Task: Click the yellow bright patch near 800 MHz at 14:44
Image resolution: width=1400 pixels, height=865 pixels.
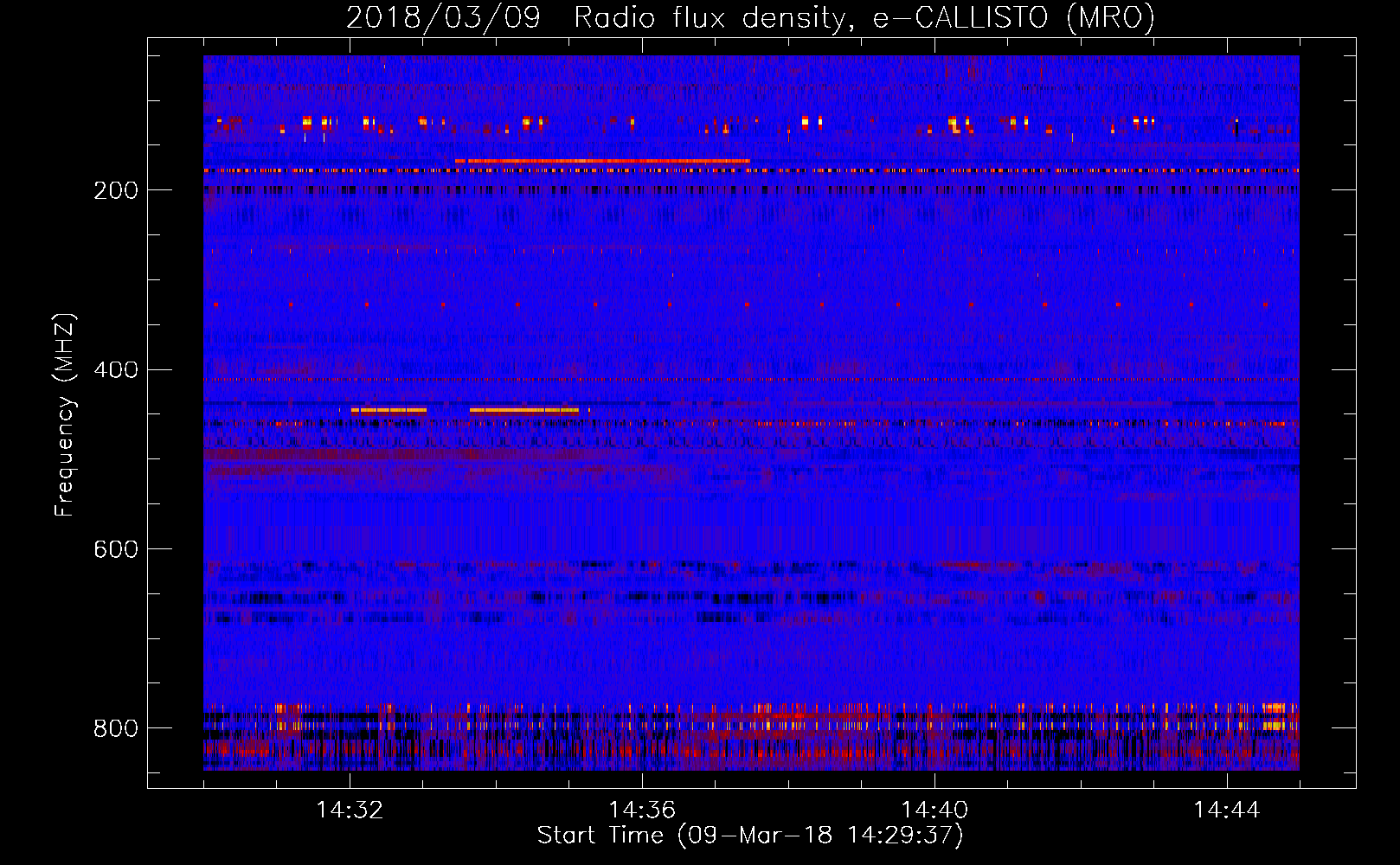Action: tap(1275, 725)
